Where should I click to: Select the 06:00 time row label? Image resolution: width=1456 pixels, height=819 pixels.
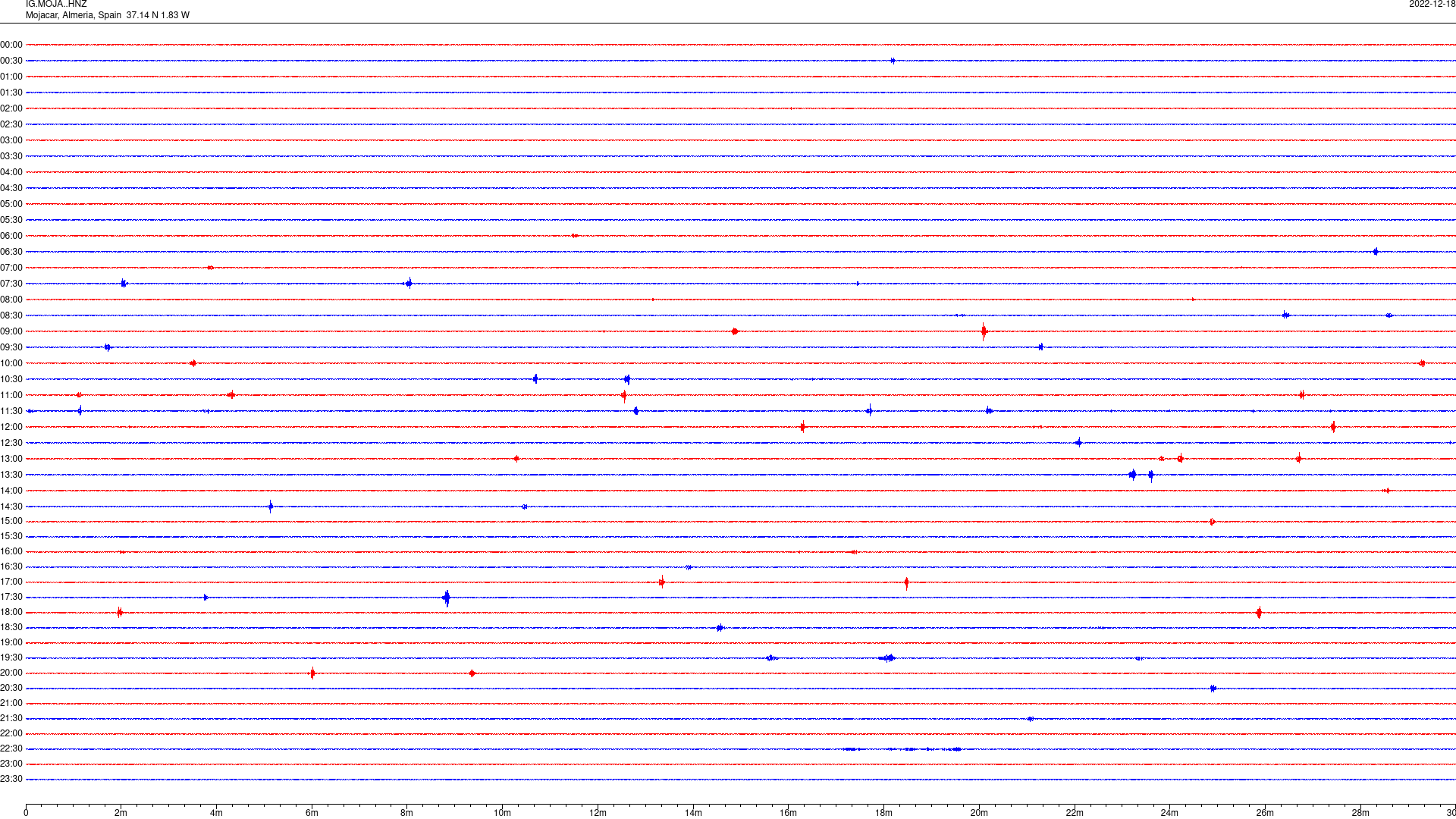(11, 236)
